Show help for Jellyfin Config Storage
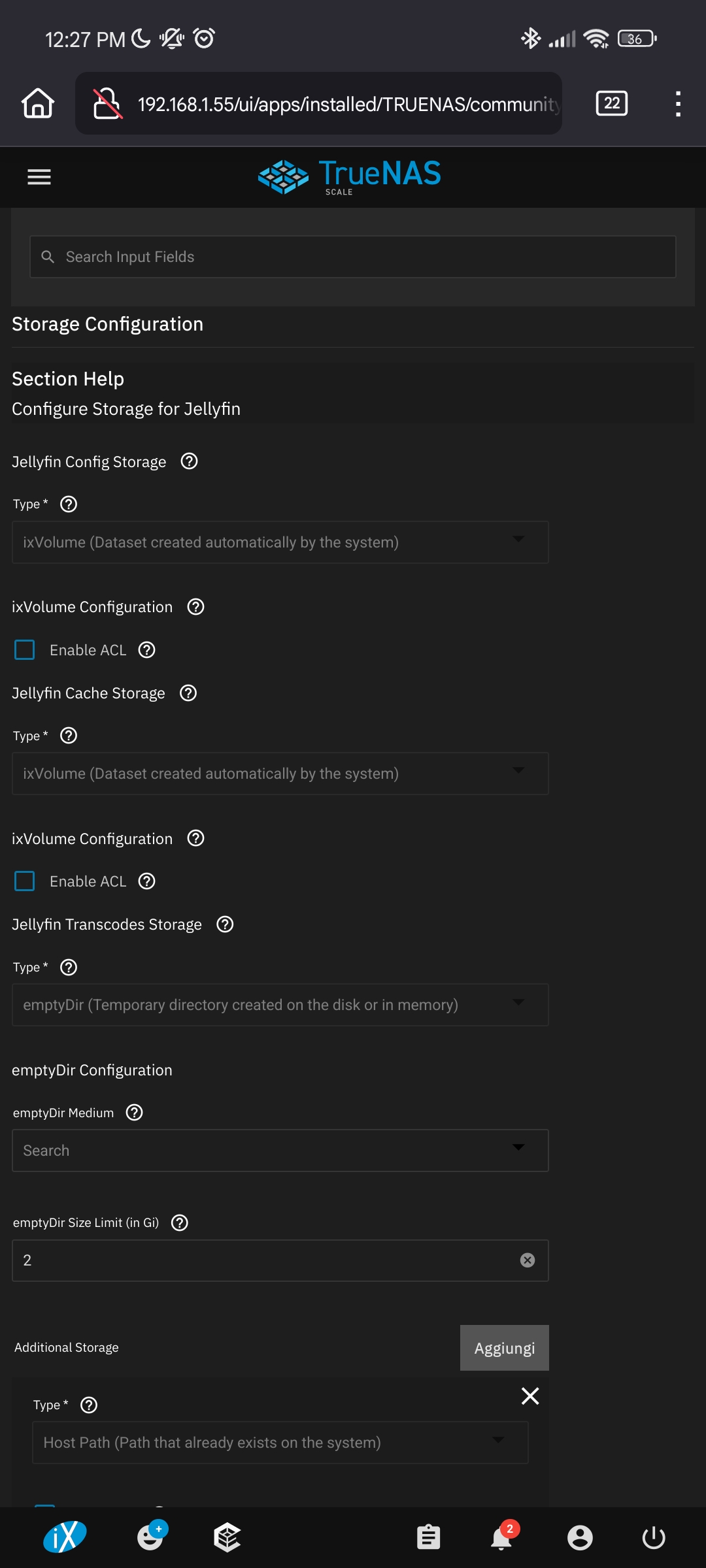This screenshot has width=706, height=1568. tap(189, 461)
